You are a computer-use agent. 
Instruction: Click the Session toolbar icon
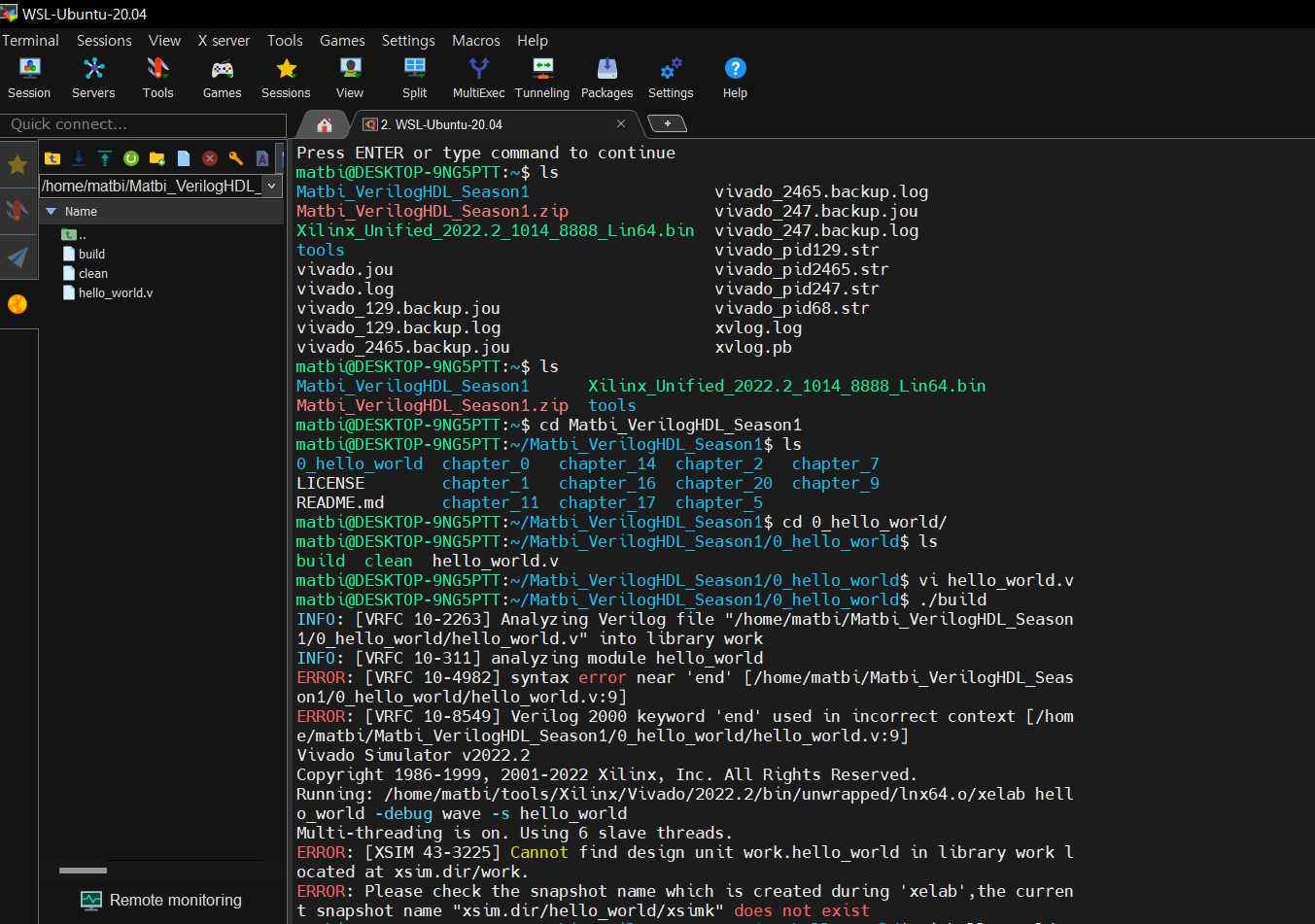[29, 78]
